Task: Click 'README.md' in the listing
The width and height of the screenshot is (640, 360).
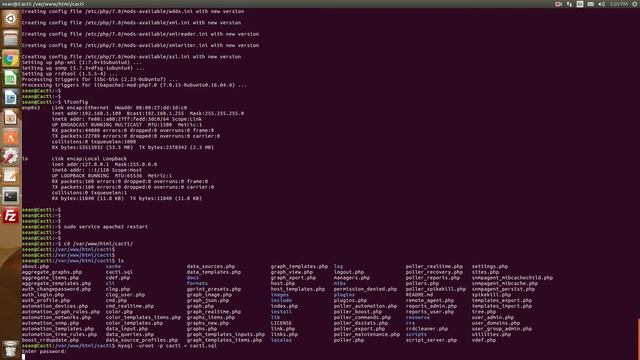Action: [419, 294]
